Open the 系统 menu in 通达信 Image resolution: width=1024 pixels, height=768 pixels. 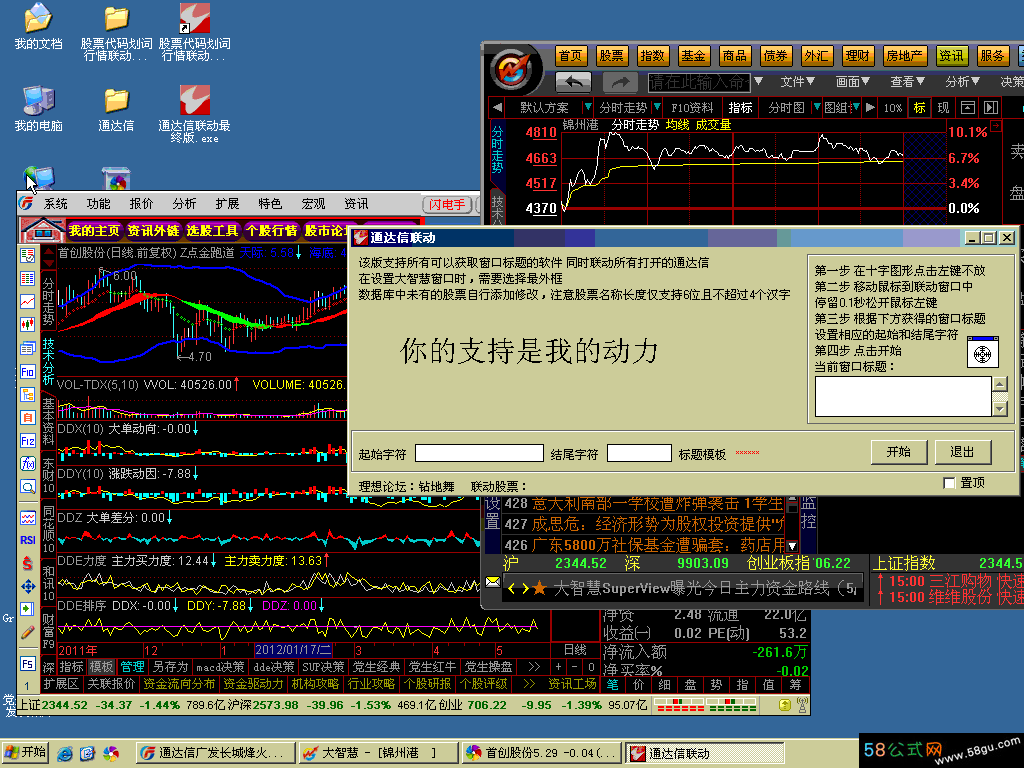(56, 204)
